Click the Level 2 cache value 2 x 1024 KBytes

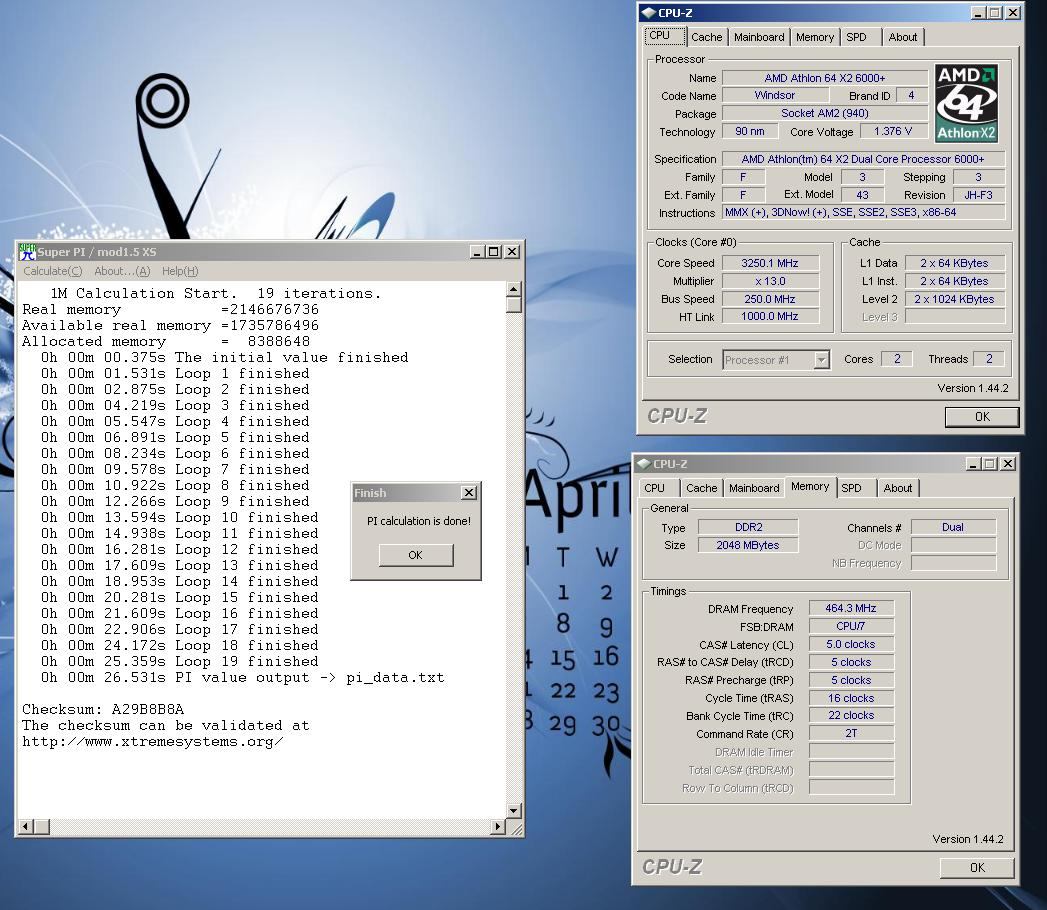[x=955, y=299]
